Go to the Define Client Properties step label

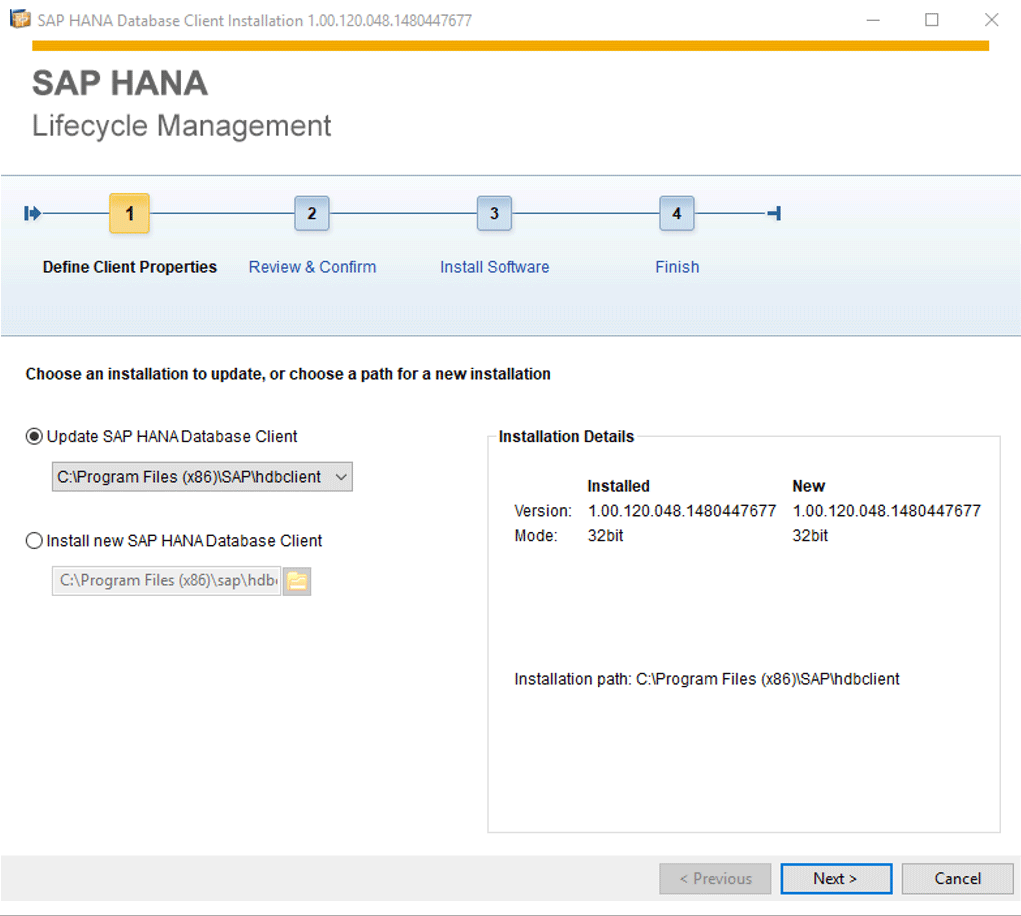[130, 267]
